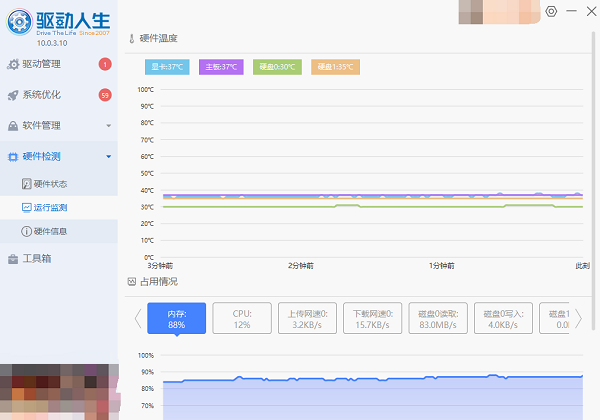Open the 硬件状态 submenu item
This screenshot has width=600, height=420.
tap(50, 184)
